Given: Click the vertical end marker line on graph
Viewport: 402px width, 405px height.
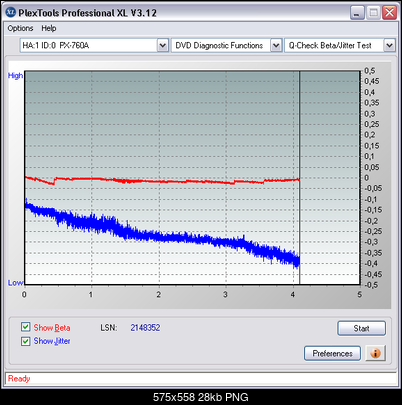Looking at the screenshot, I should (x=300, y=177).
